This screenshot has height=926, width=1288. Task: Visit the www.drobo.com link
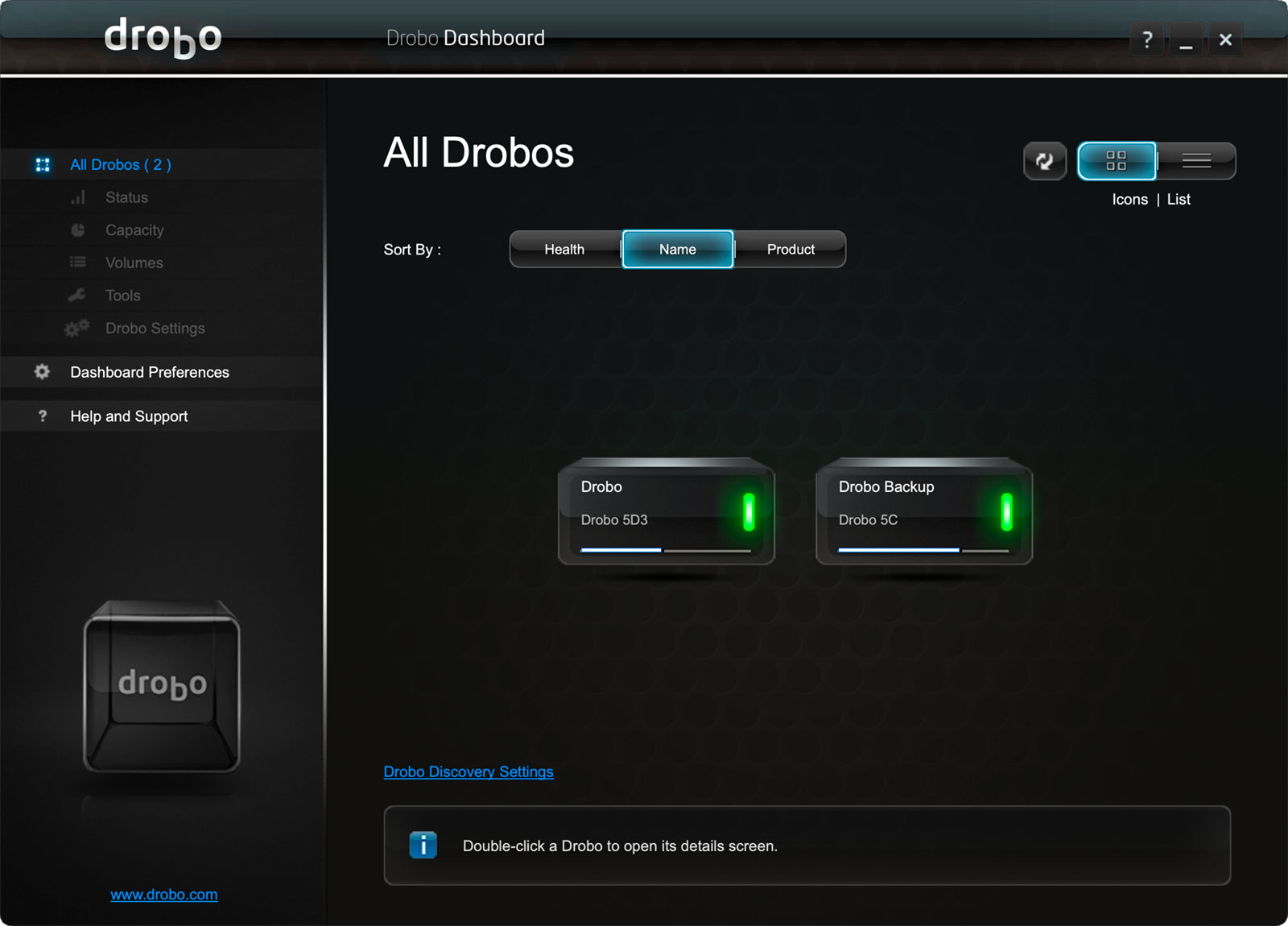coord(164,895)
